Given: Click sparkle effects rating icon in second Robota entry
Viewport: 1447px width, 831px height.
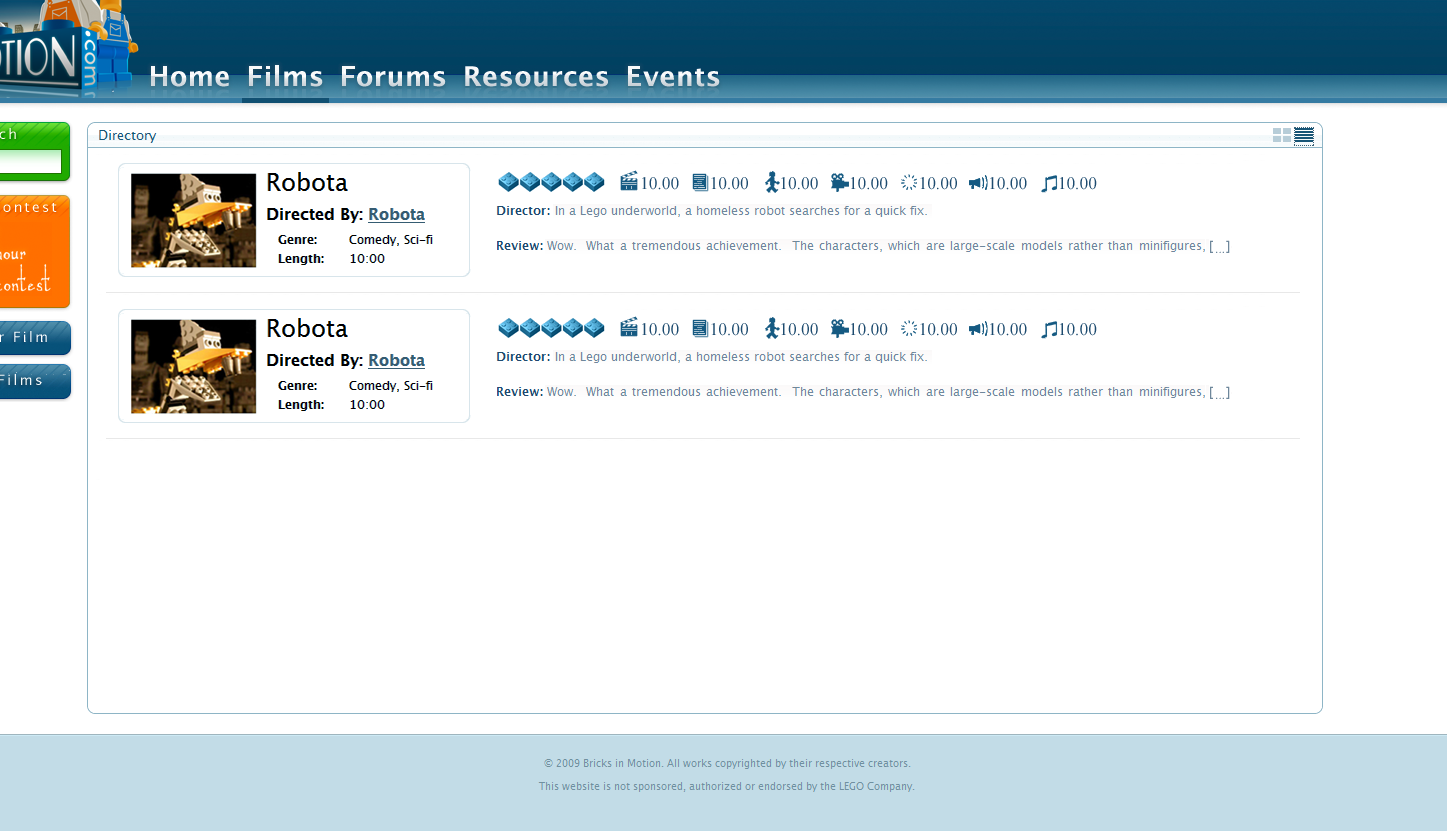Looking at the screenshot, I should pos(909,328).
